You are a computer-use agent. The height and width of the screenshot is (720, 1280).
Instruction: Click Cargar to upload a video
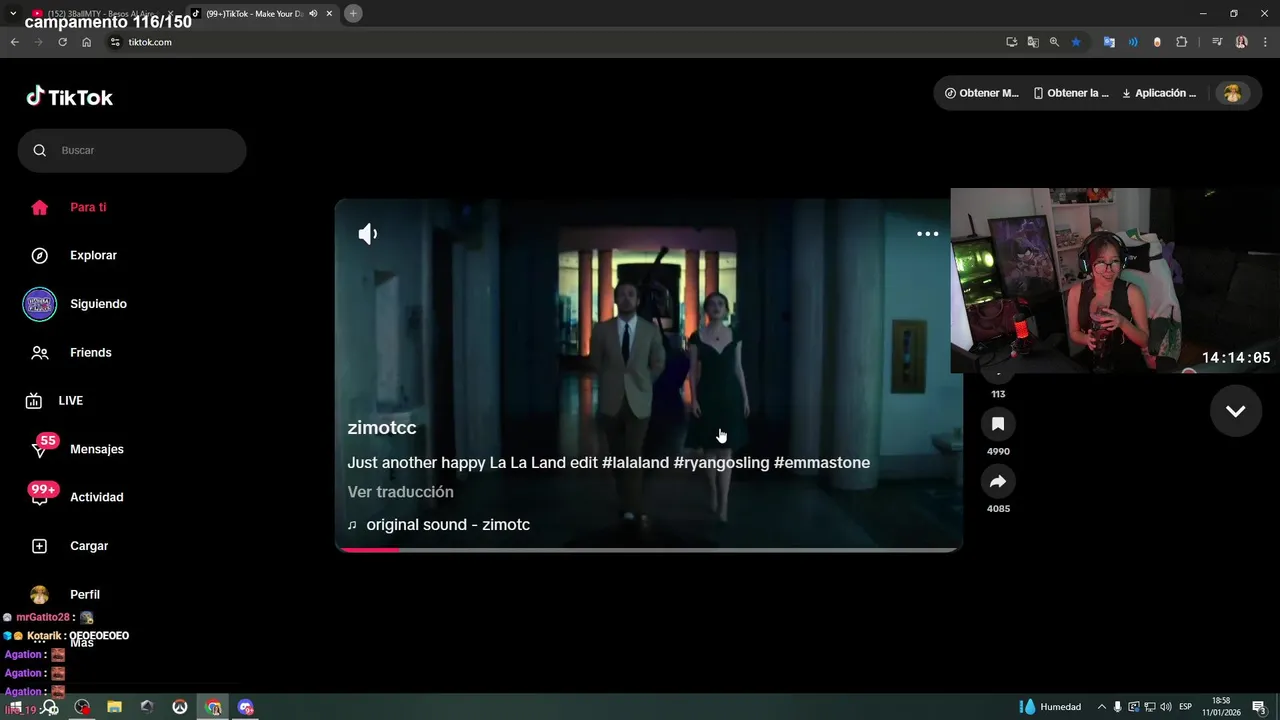89,546
